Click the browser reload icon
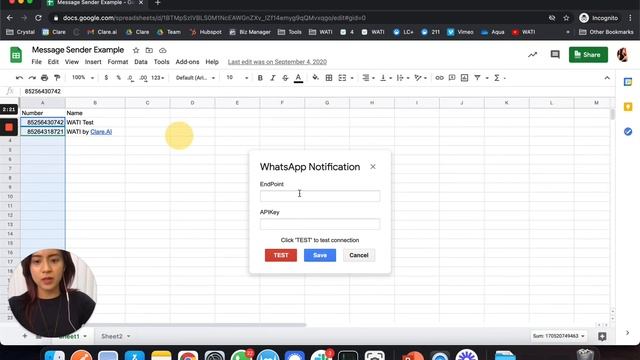Image resolution: width=640 pixels, height=360 pixels. click(38, 18)
